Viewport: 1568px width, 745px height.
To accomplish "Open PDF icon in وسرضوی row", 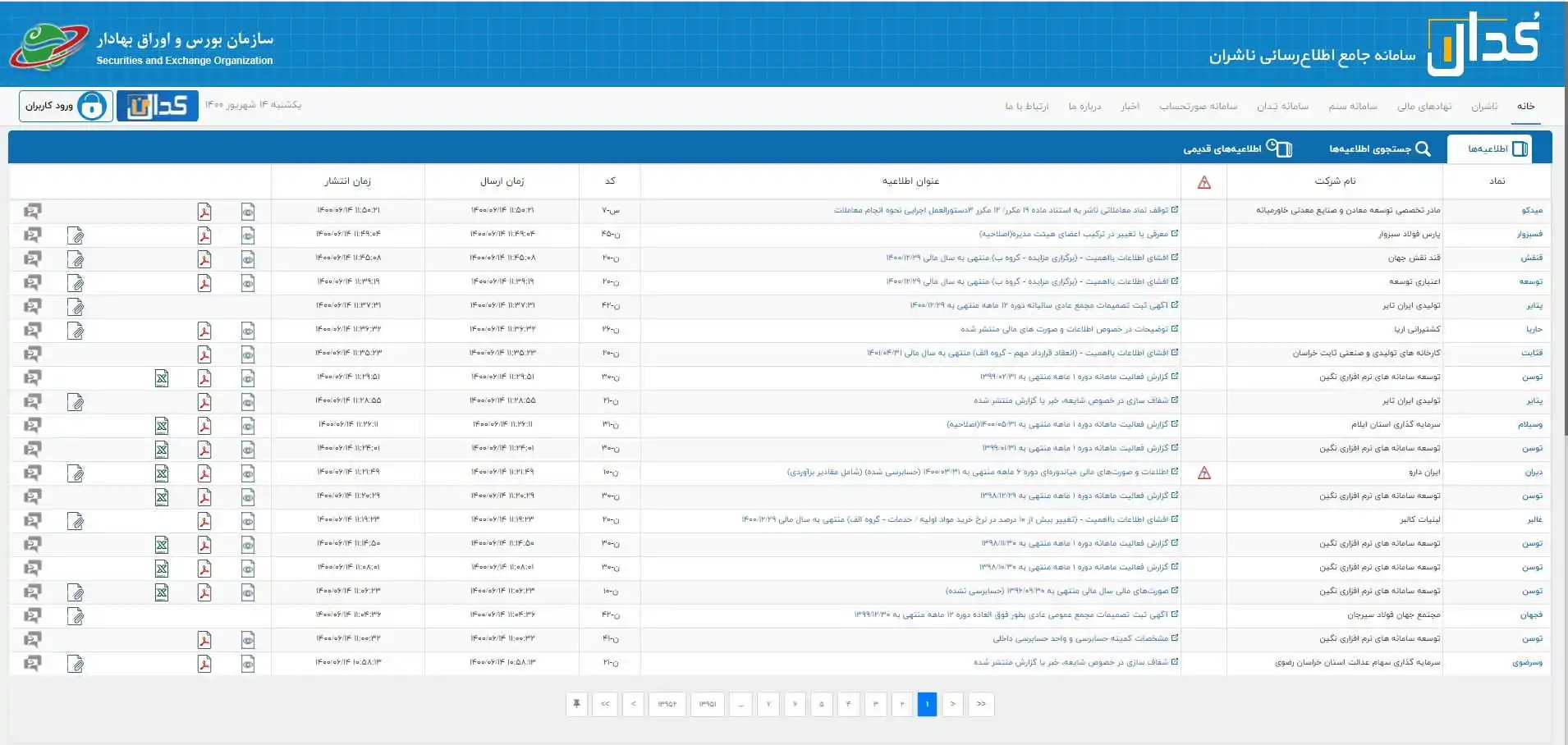I will pos(204,664).
